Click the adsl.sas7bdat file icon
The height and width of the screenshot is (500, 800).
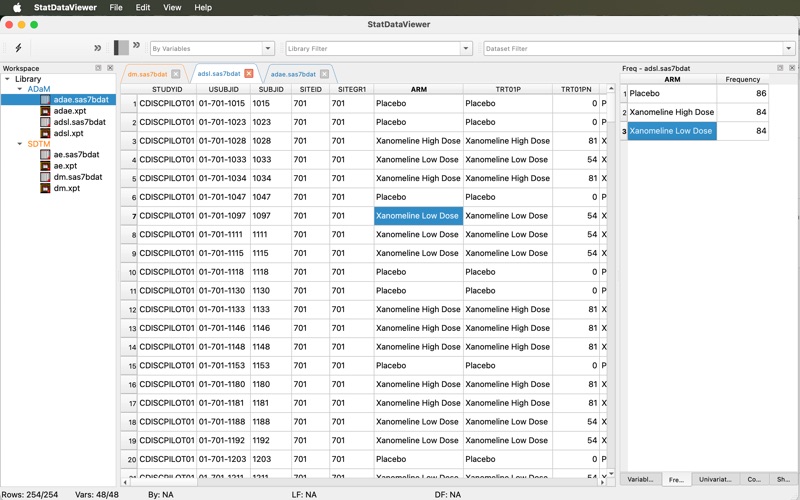tap(45, 122)
